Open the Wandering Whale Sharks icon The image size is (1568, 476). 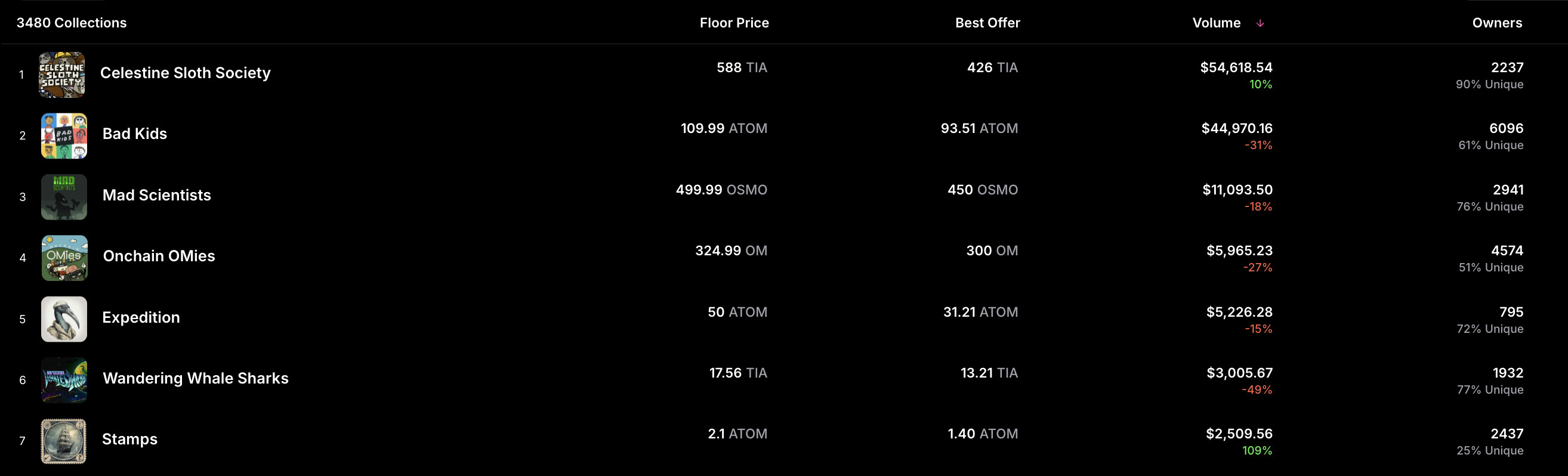64,380
